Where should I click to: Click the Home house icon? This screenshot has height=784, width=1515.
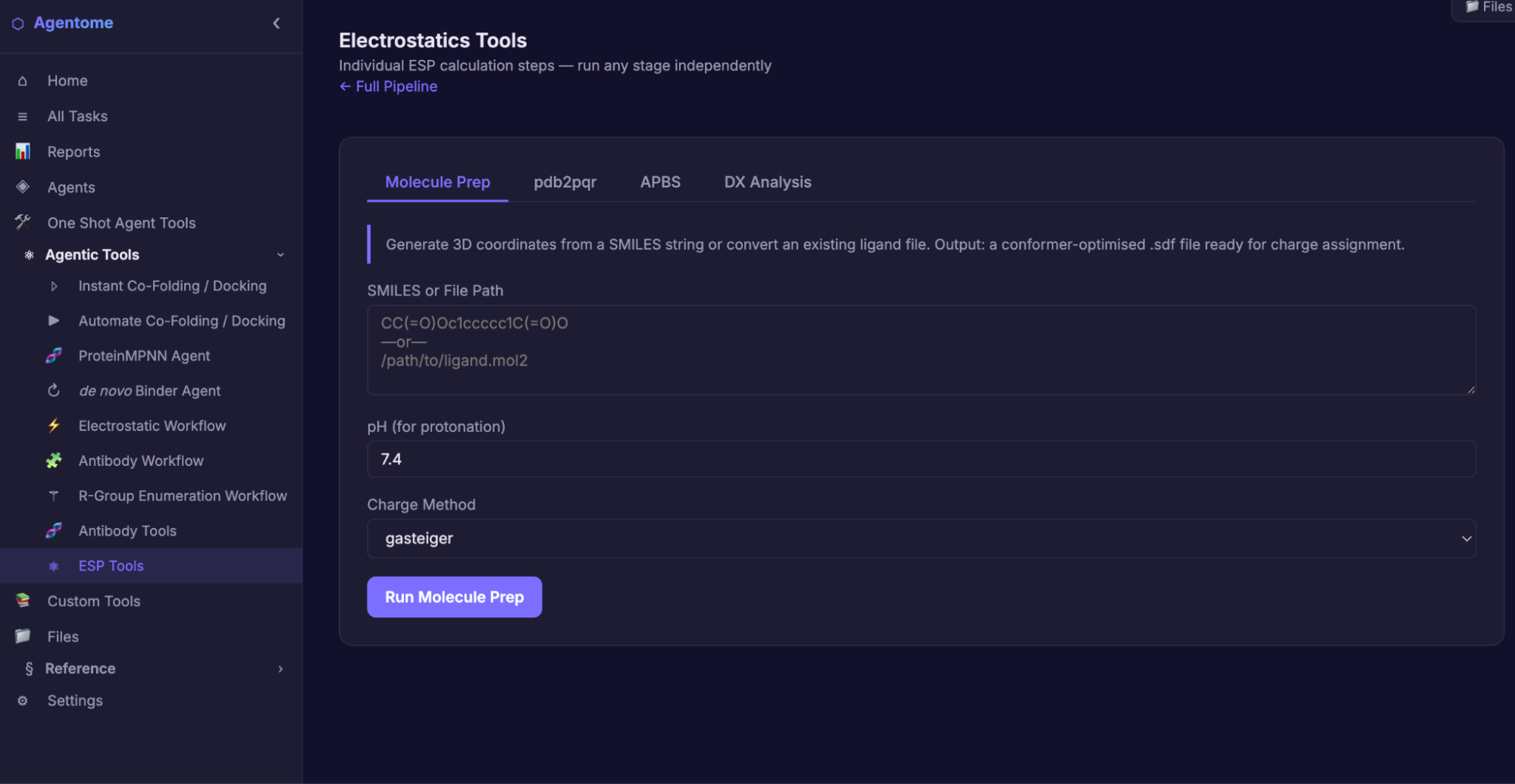(23, 81)
